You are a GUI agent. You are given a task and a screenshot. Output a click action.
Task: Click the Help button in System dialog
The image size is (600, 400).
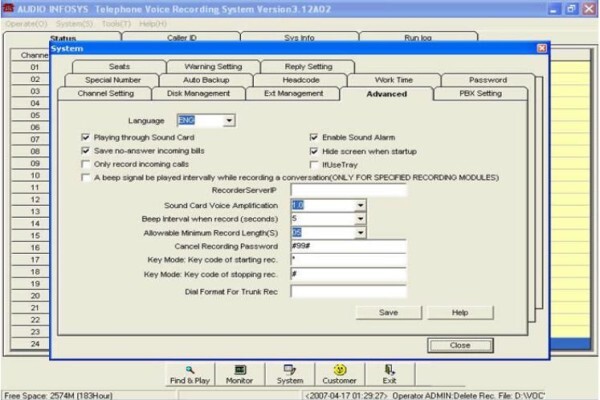click(x=460, y=312)
